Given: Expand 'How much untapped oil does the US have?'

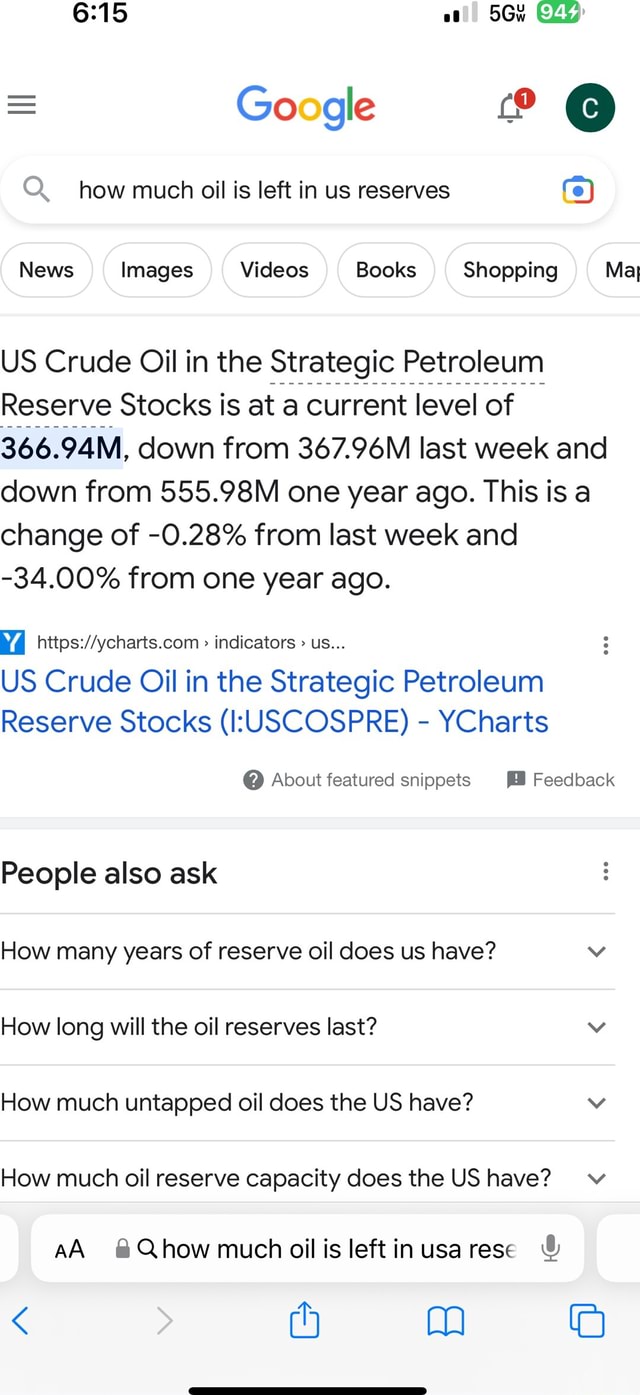Looking at the screenshot, I should click(597, 1103).
